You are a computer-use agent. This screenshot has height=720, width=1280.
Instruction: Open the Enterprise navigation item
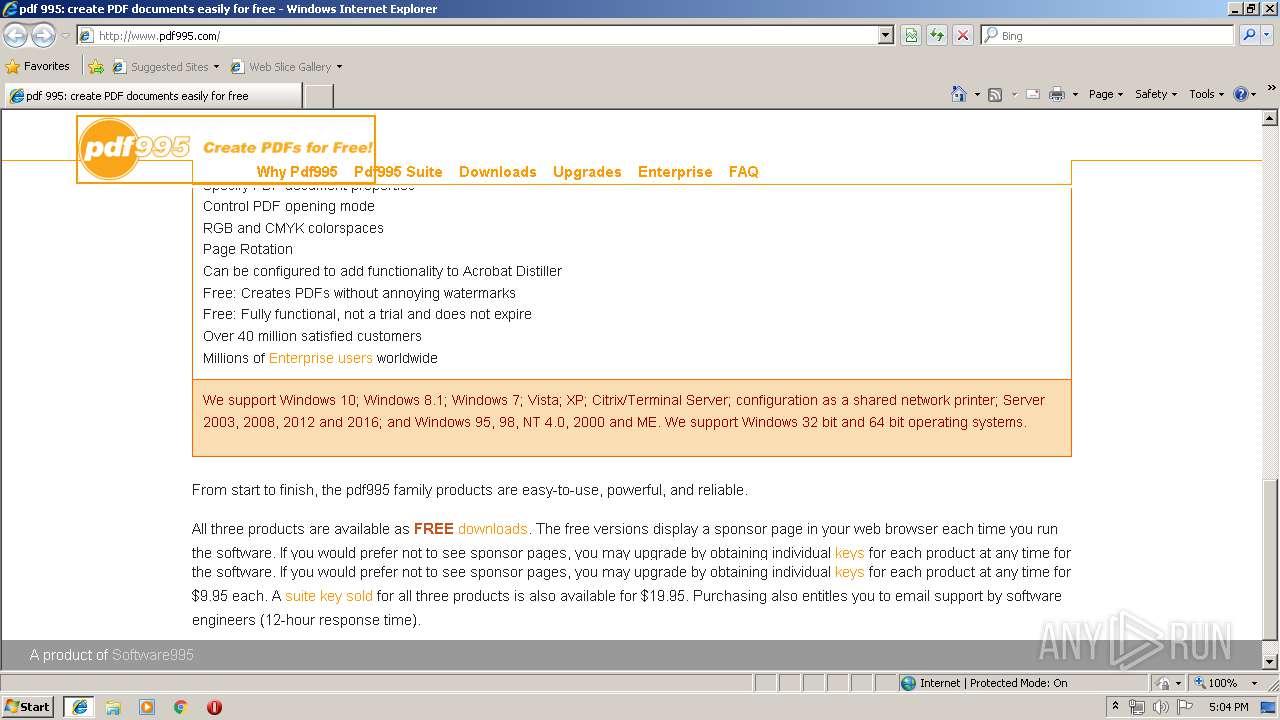(675, 172)
